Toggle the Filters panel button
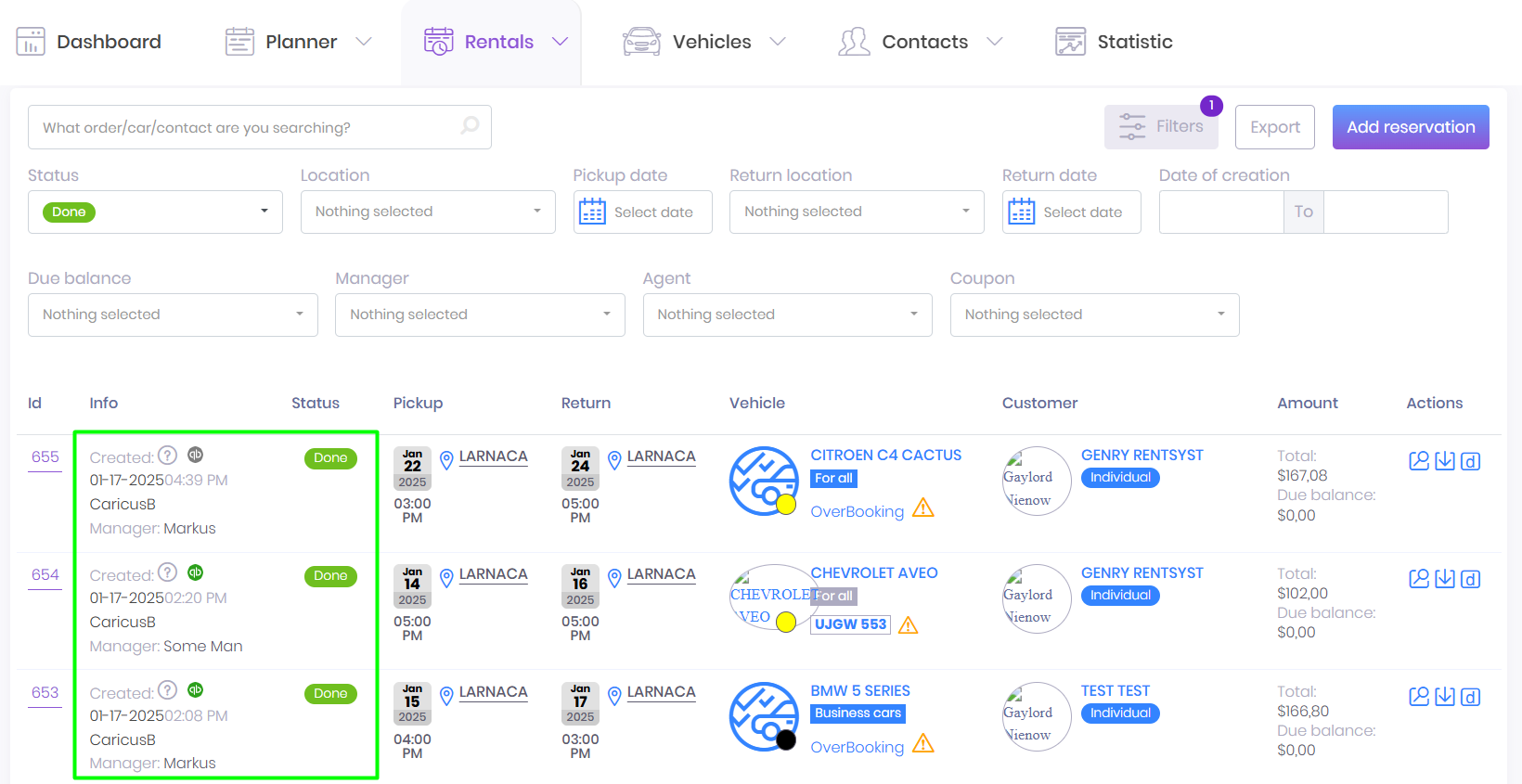Viewport: 1522px width, 784px height. coord(1160,127)
